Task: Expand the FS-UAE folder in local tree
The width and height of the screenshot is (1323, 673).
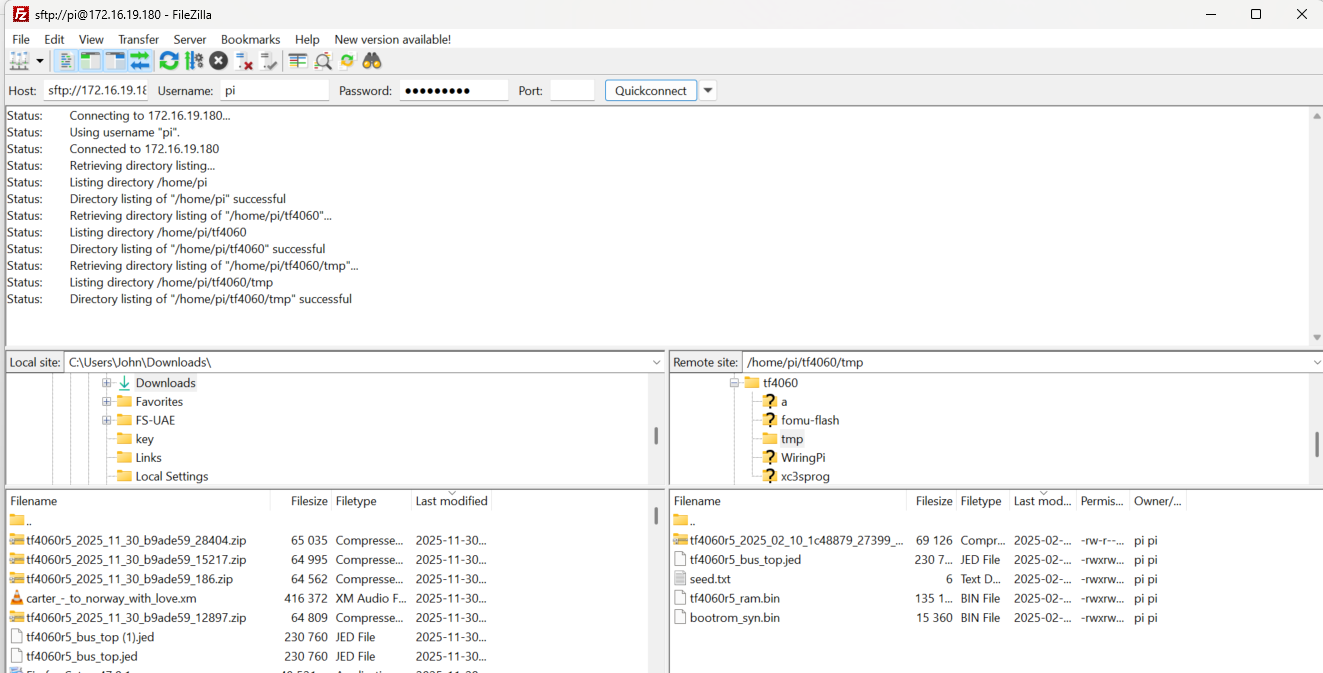Action: pos(106,420)
